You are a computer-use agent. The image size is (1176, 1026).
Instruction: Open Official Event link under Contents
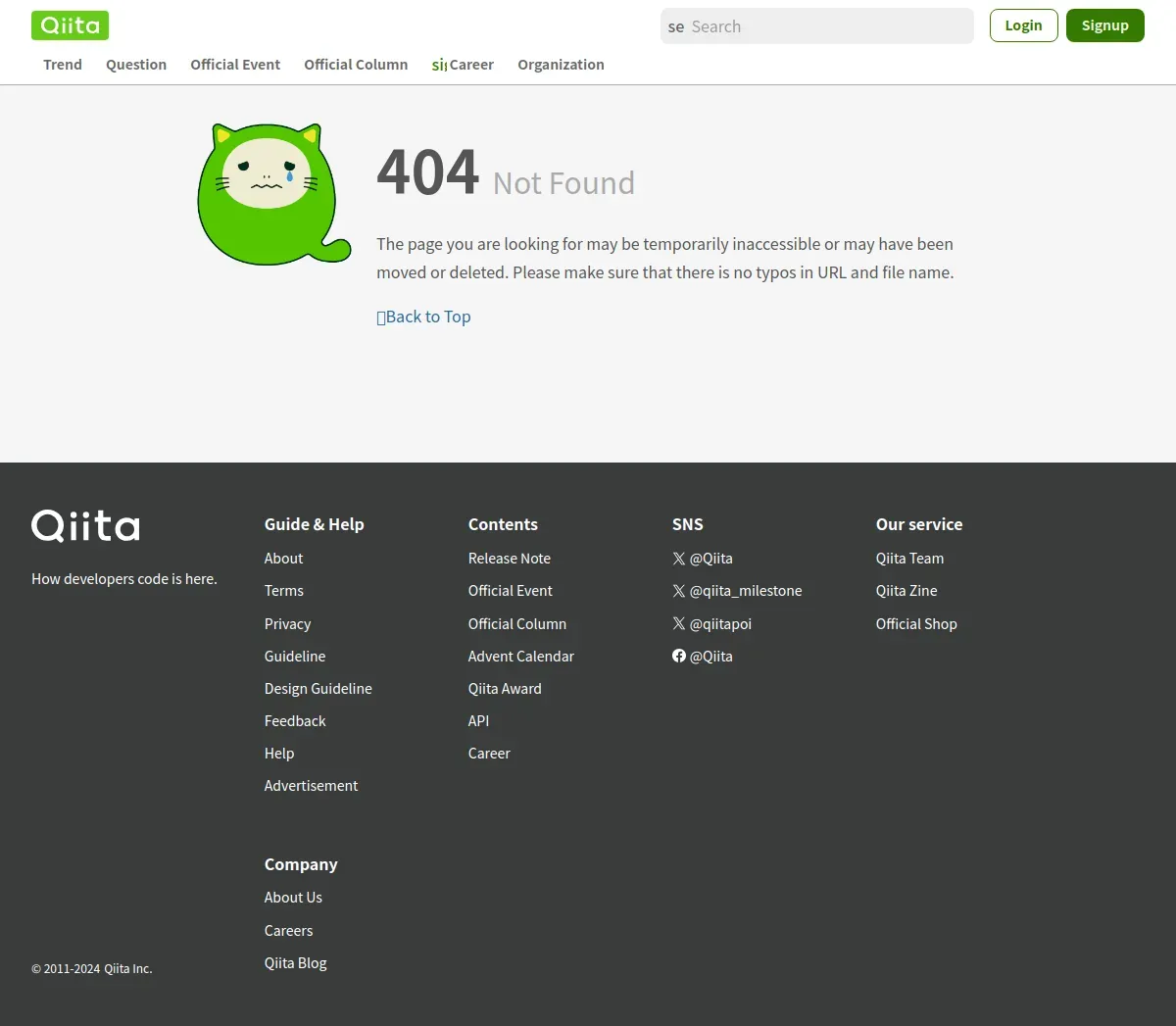pyautogui.click(x=511, y=591)
